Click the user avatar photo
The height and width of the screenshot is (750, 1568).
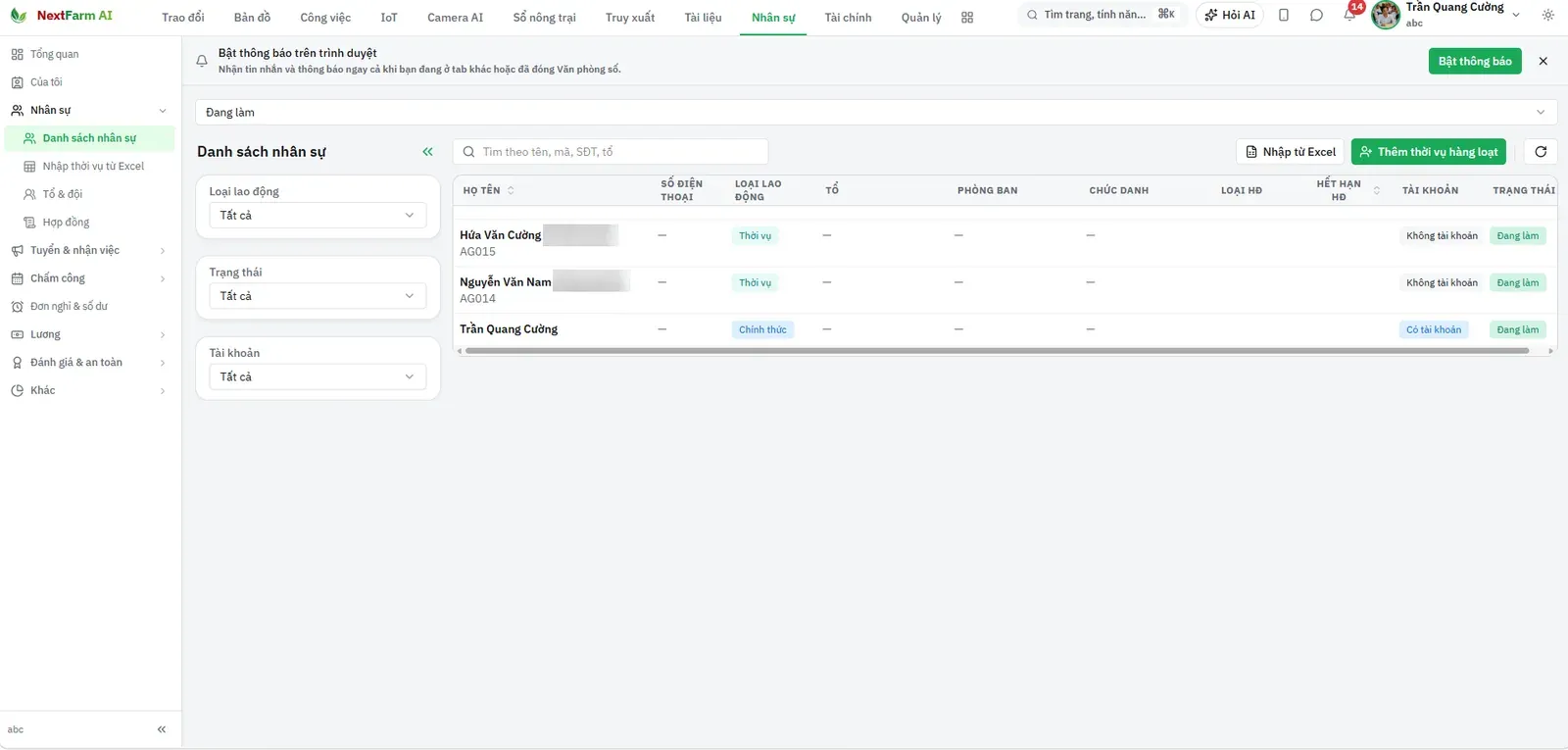1386,15
